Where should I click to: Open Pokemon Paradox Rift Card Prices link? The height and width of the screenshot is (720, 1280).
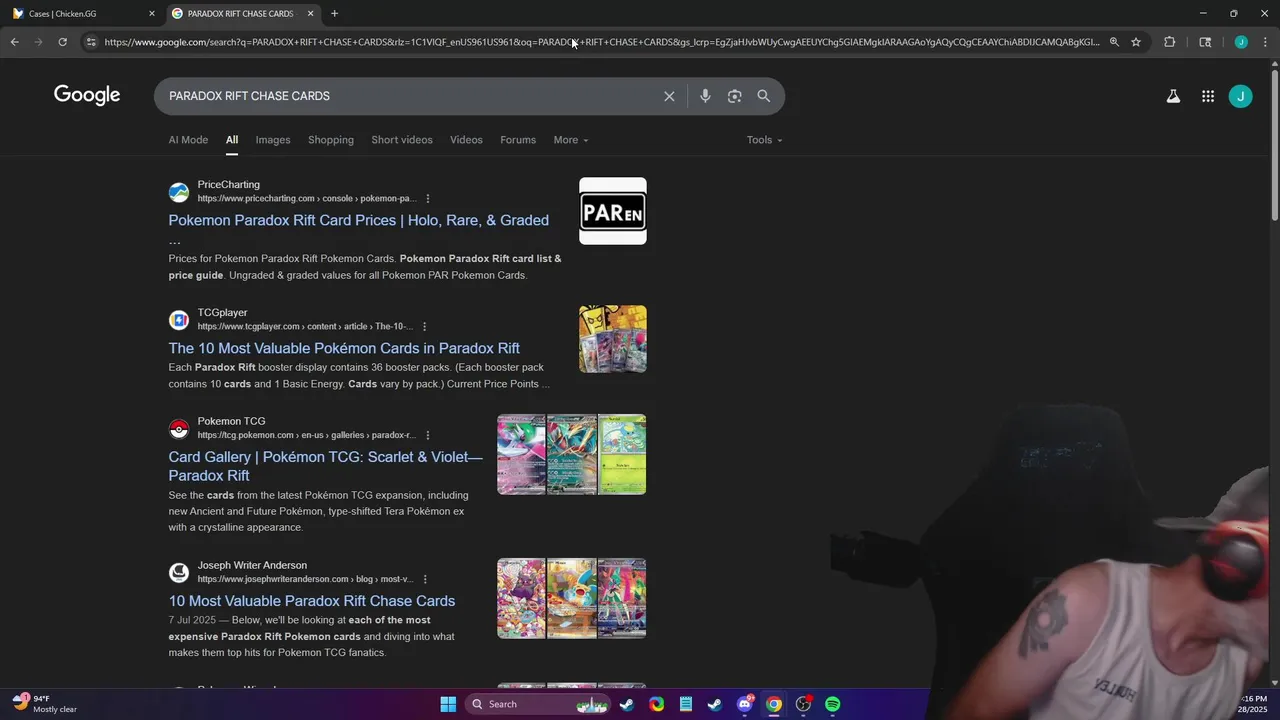(x=359, y=220)
